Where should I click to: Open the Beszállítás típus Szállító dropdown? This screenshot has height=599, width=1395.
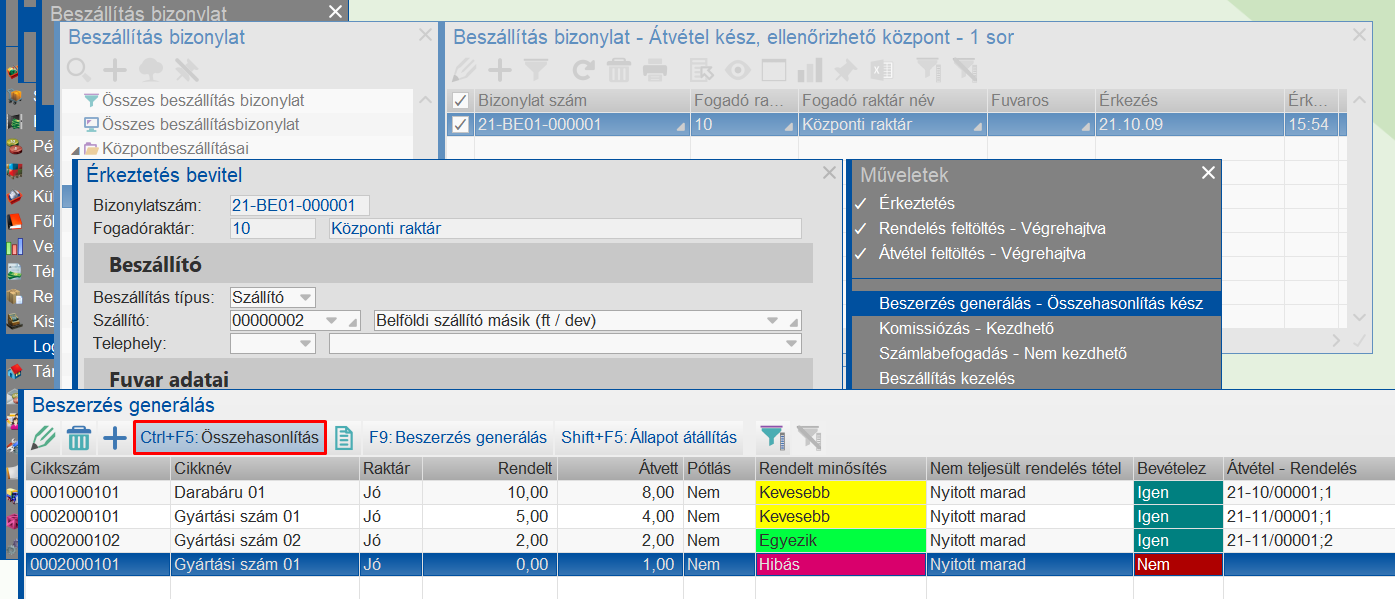(x=305, y=297)
